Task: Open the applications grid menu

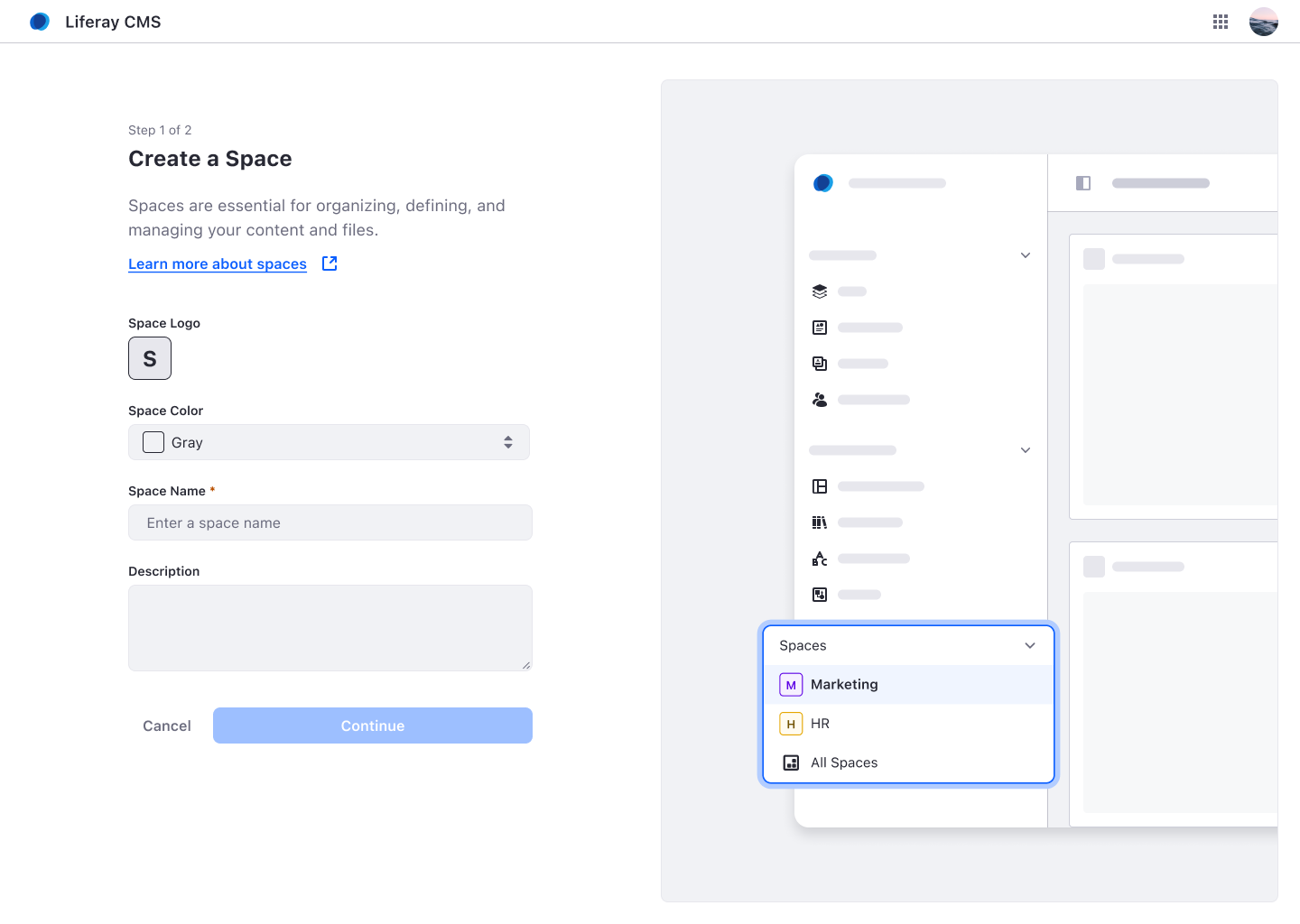Action: (x=1221, y=22)
